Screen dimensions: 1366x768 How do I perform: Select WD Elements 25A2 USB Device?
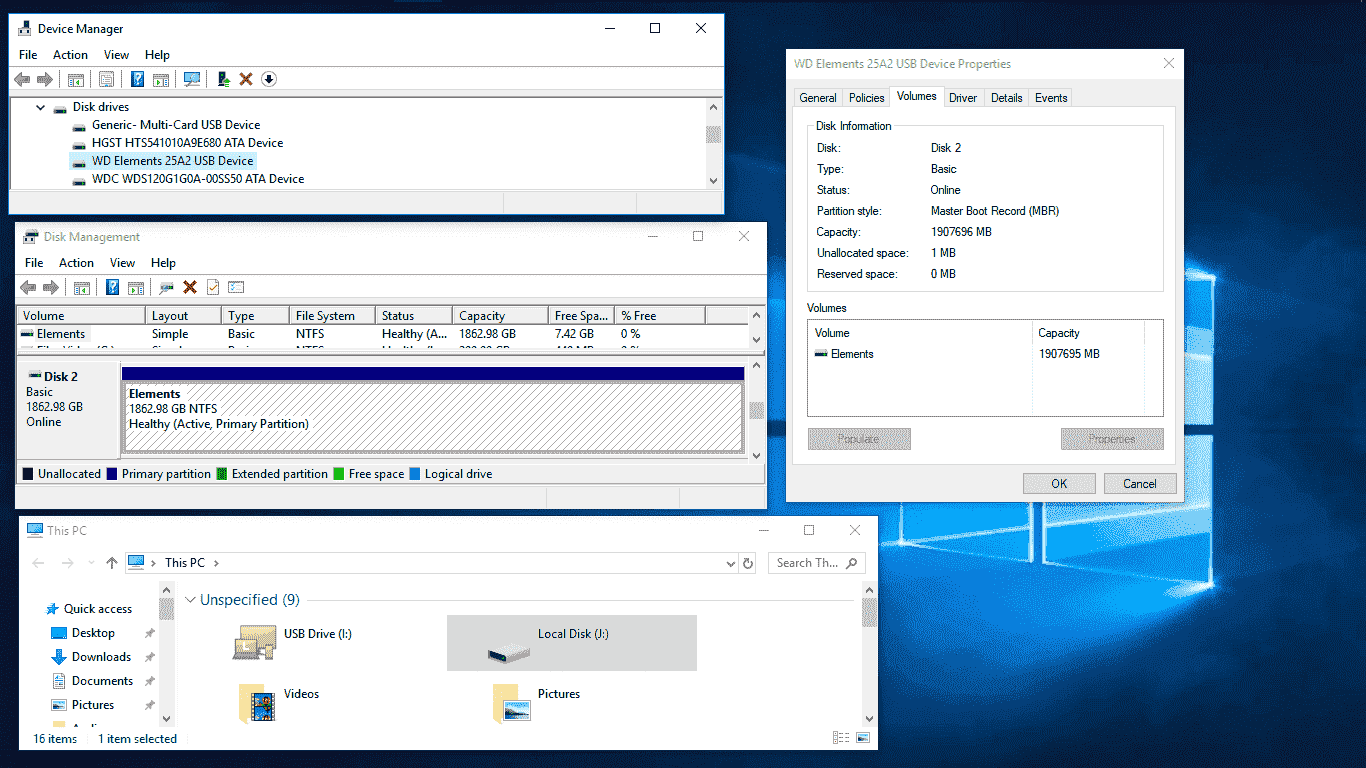tap(172, 161)
